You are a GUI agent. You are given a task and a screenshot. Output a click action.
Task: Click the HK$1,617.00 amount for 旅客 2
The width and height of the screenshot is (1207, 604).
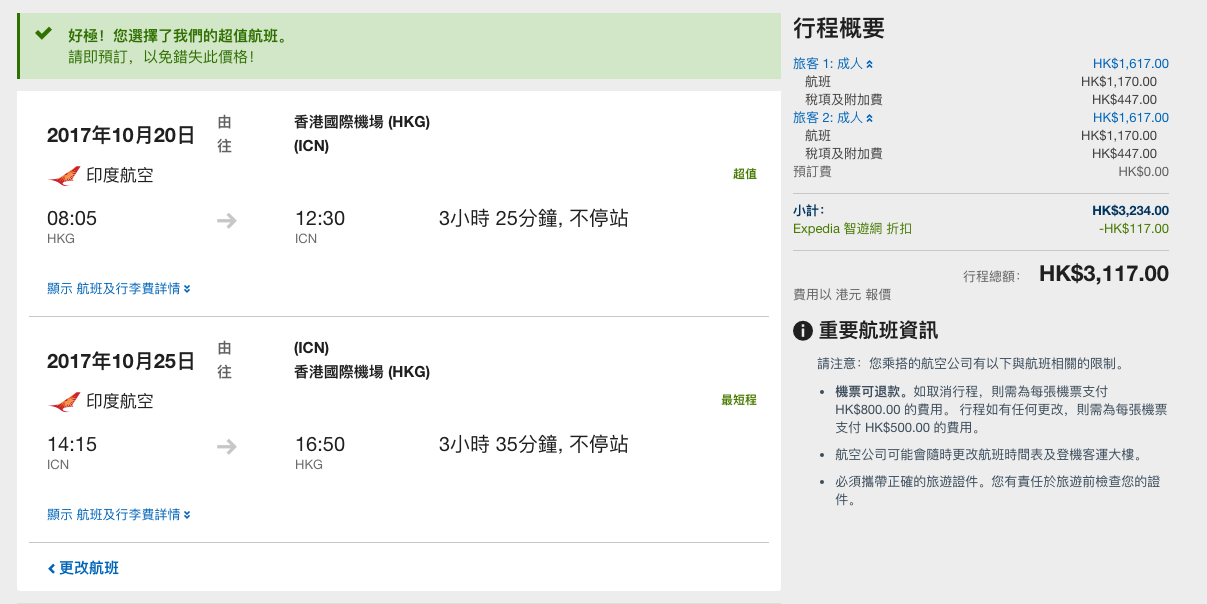point(1131,118)
